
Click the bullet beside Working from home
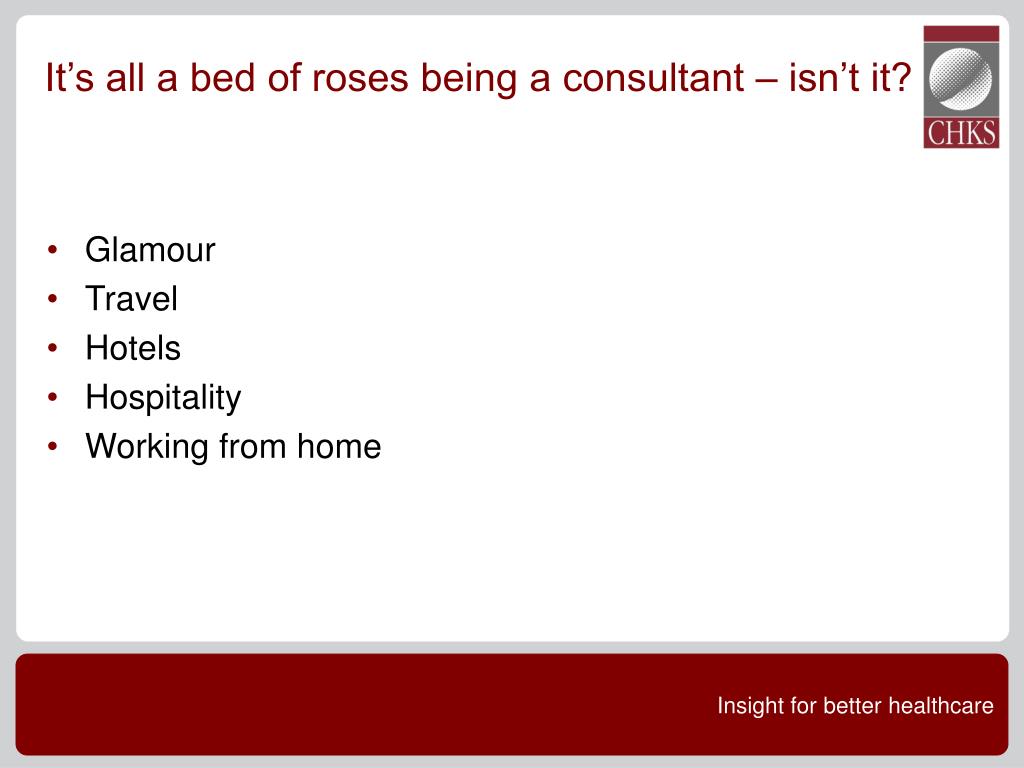[x=53, y=447]
